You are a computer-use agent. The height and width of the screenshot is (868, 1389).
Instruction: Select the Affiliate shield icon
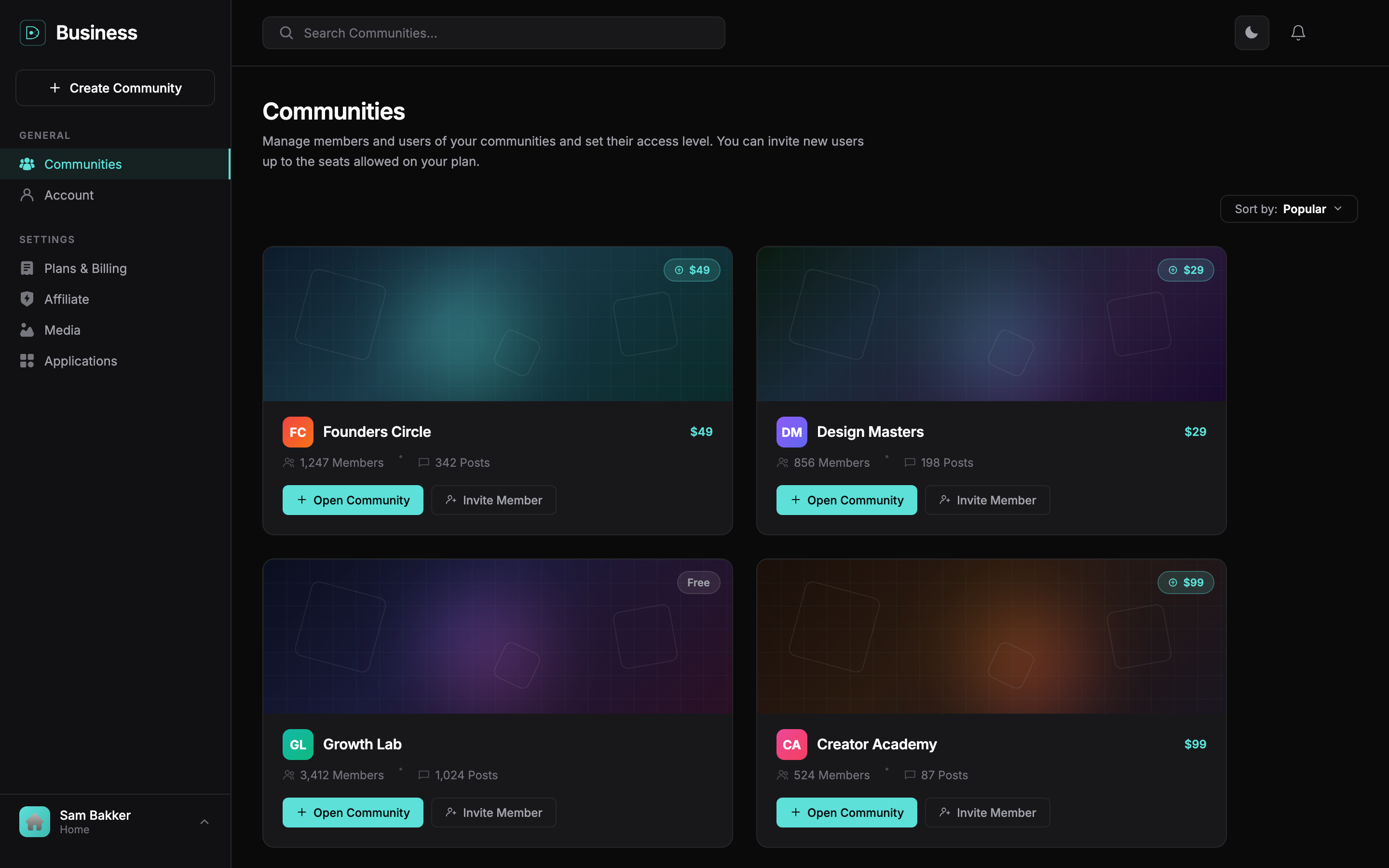(27, 299)
